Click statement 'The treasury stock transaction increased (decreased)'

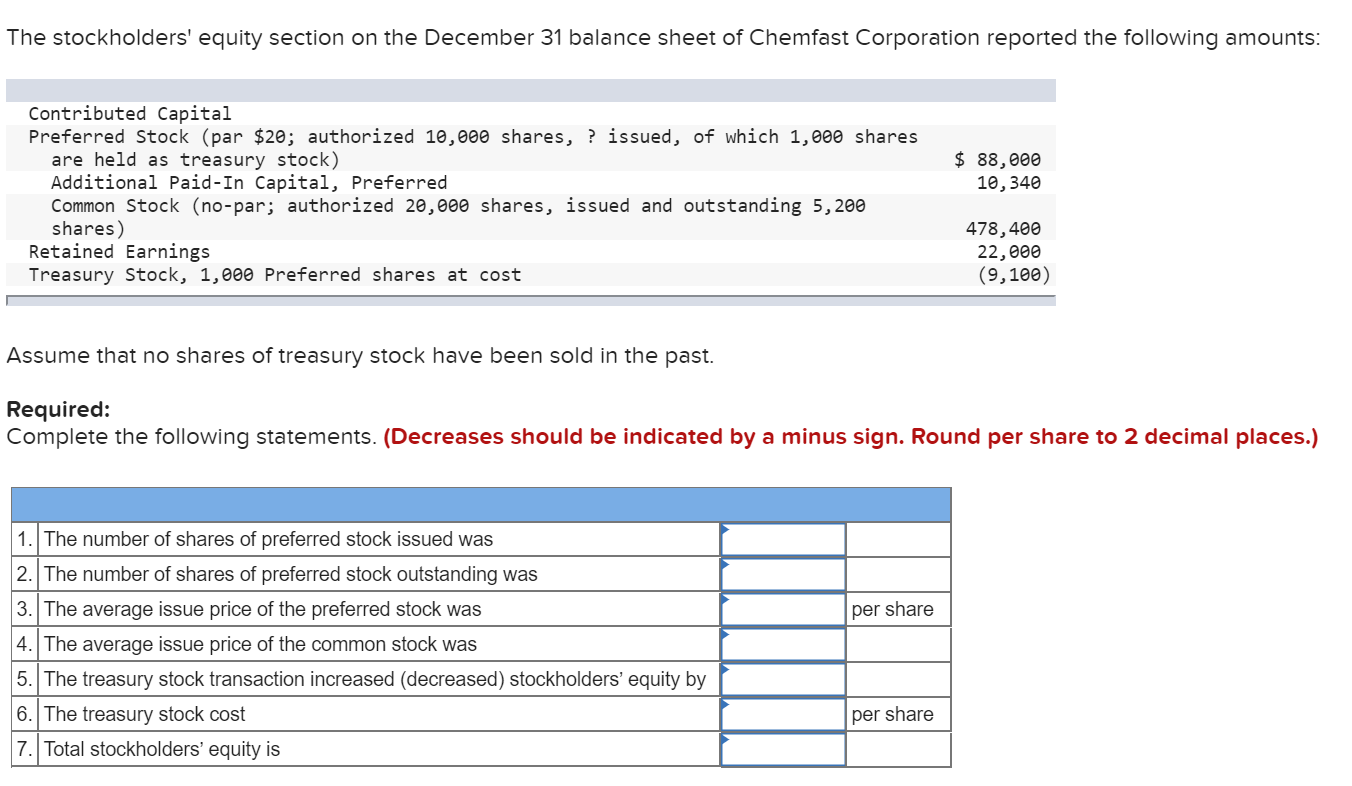(375, 679)
